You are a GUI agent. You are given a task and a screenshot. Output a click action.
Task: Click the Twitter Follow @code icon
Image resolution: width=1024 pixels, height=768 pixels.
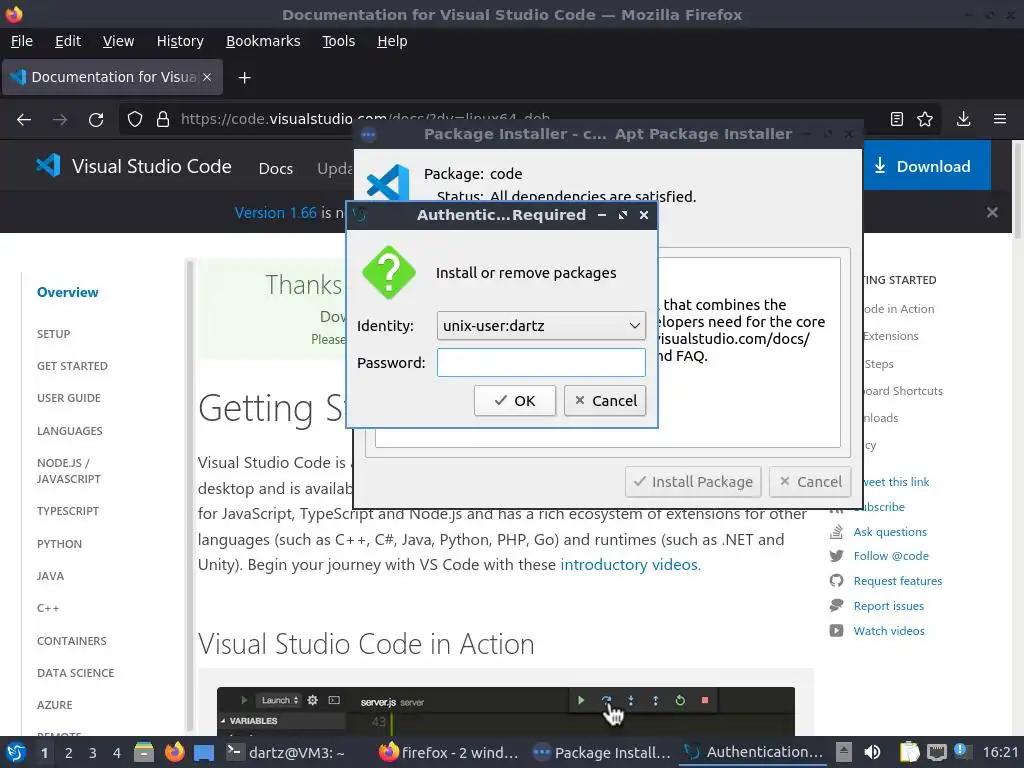pos(836,556)
